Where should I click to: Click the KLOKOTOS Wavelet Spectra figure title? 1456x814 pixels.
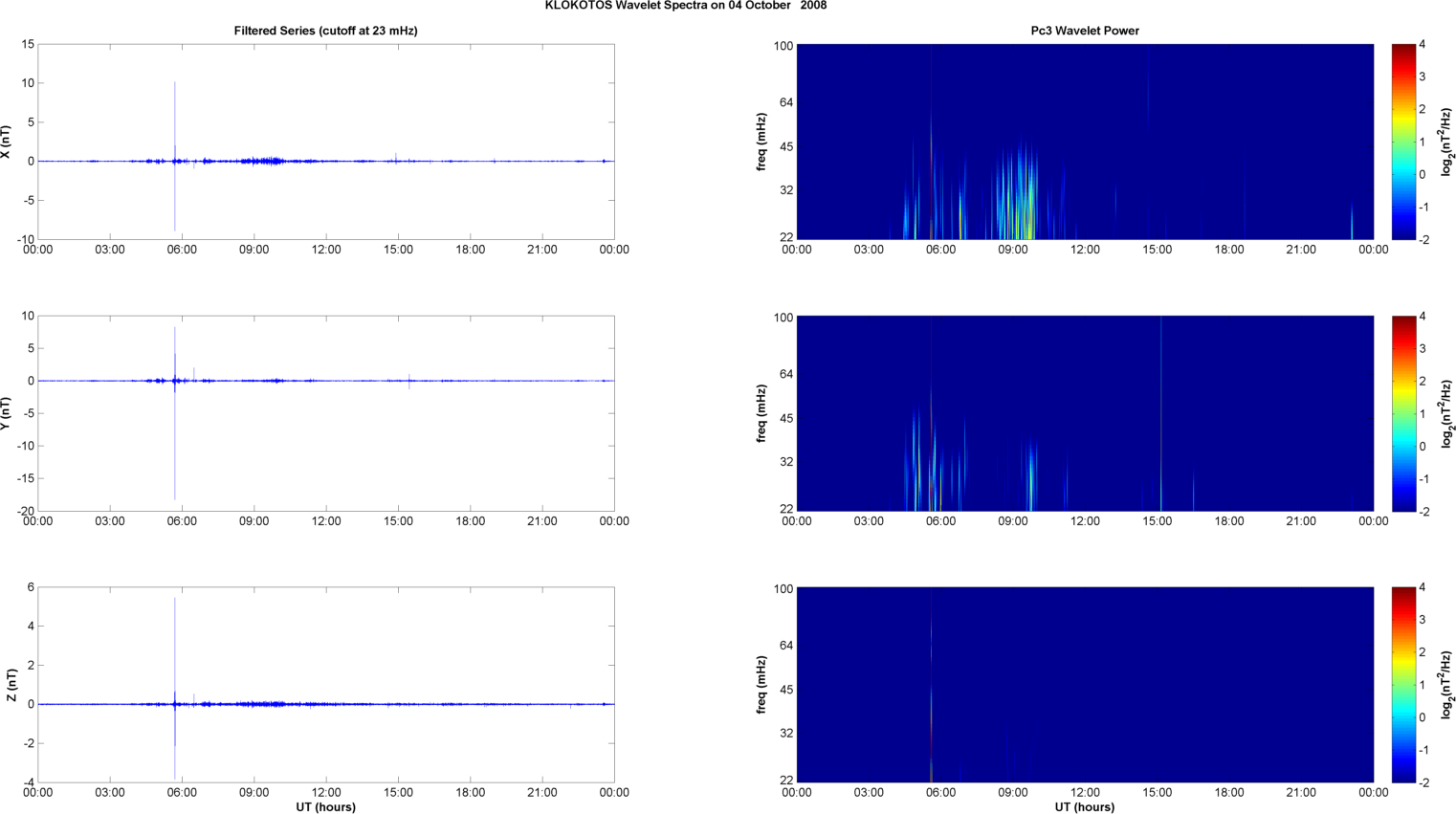pos(685,6)
